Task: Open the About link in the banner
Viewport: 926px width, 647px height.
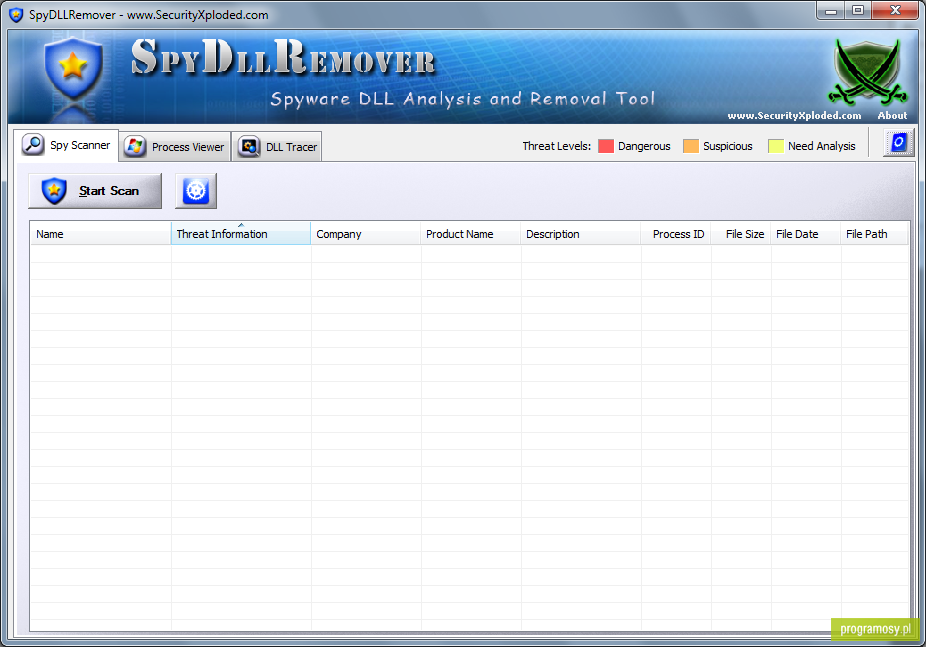Action: (x=892, y=116)
